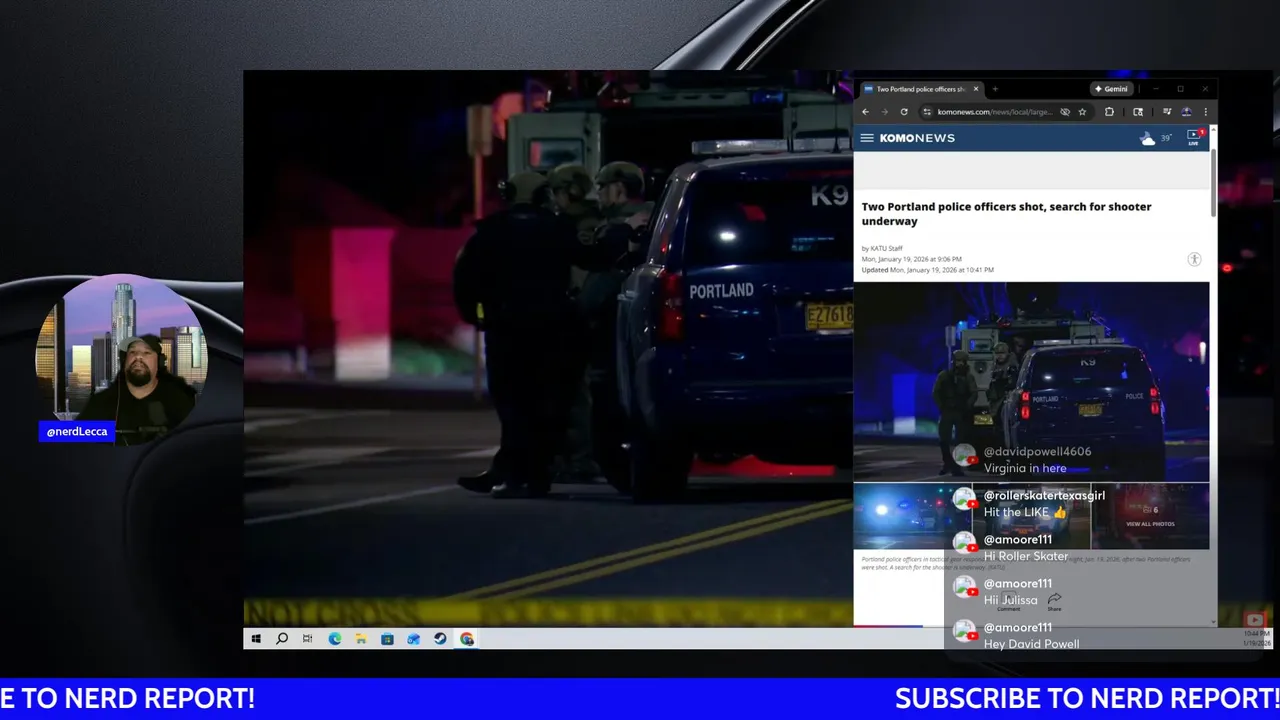The image size is (1280, 720).
Task: Switch to Chrome in the taskbar
Action: [467, 639]
